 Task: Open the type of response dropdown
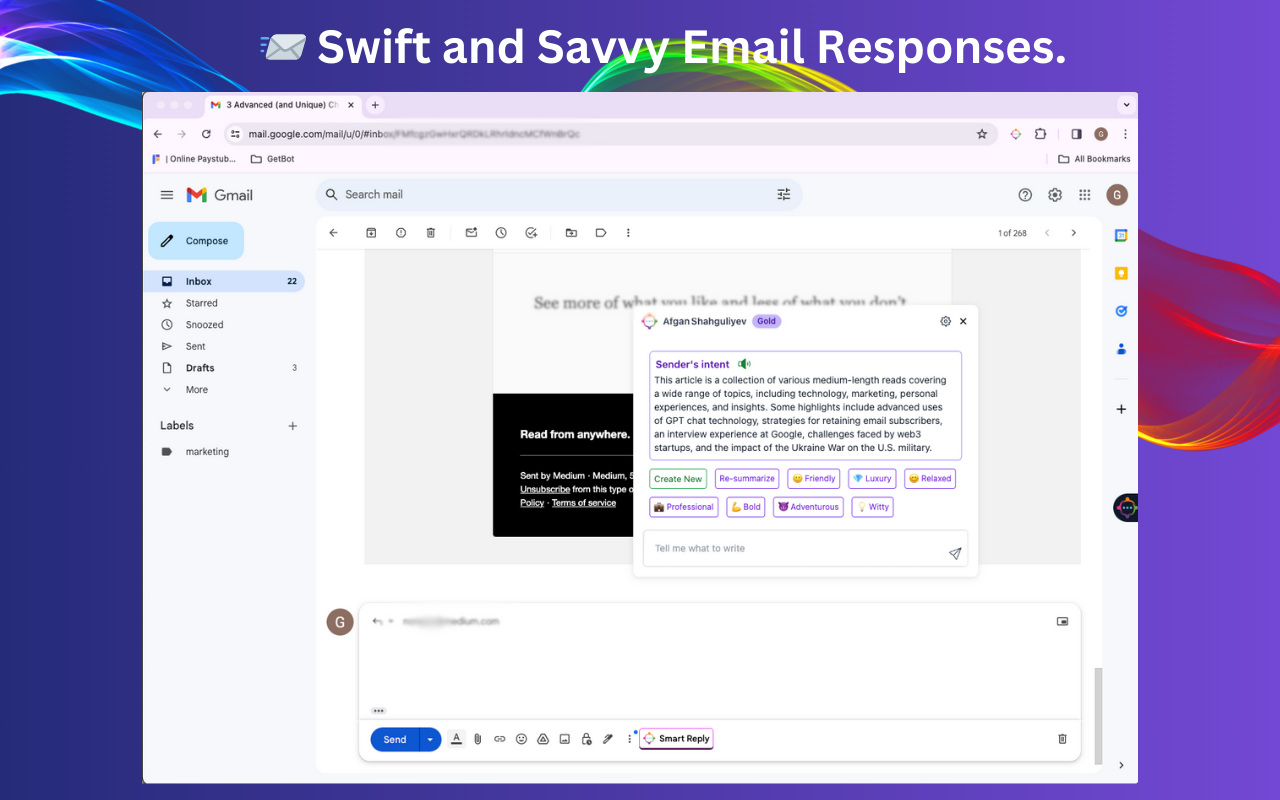pos(381,621)
